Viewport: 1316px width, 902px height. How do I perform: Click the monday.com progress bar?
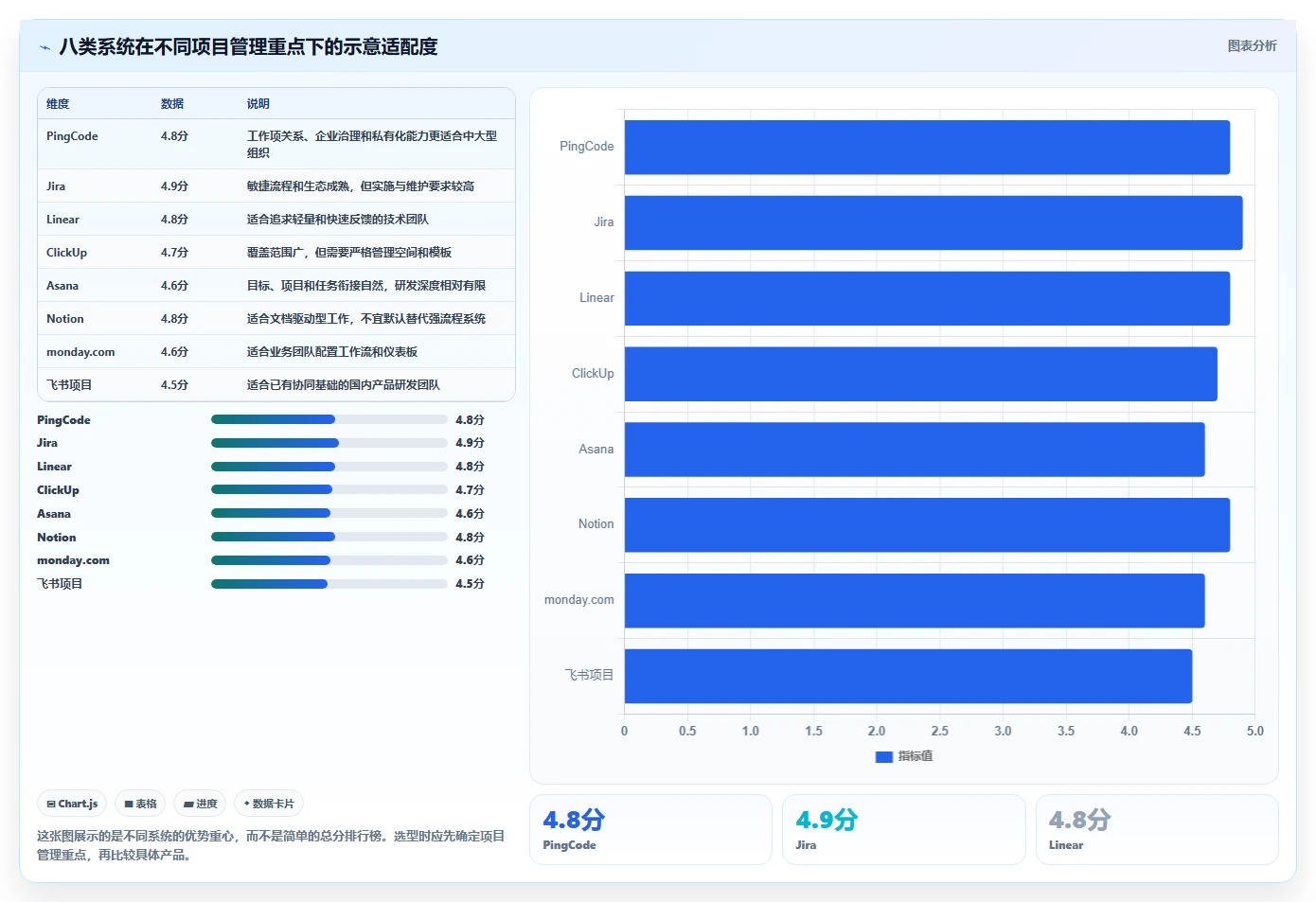[x=329, y=560]
